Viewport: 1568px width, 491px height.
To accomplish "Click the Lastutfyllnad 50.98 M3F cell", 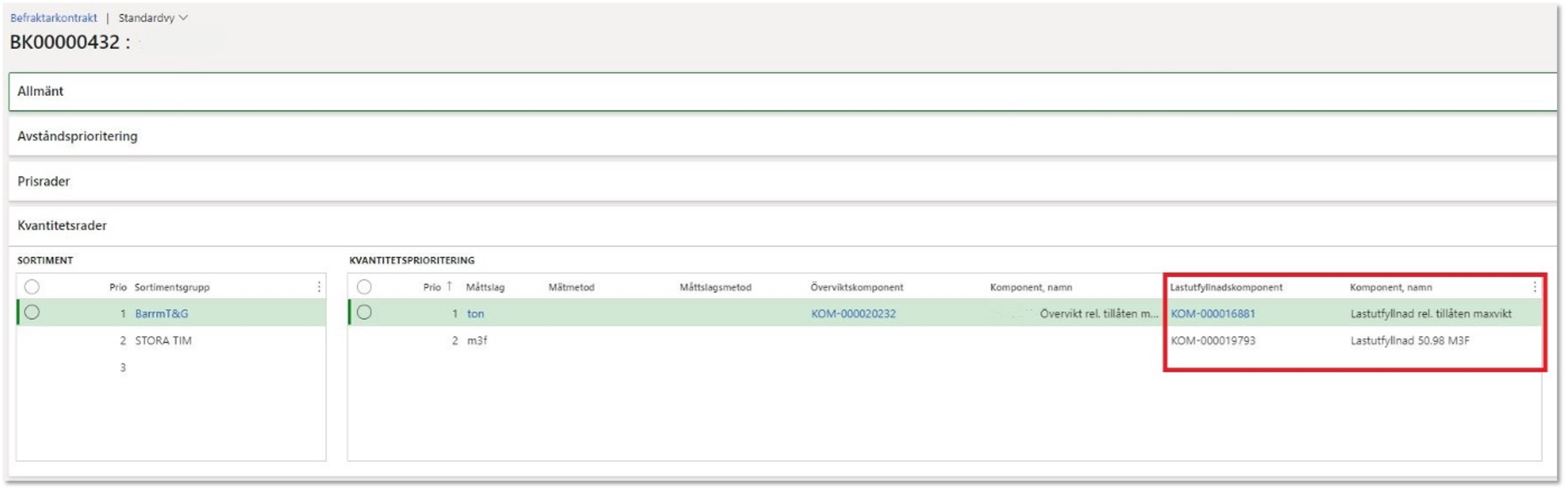I will [1410, 341].
